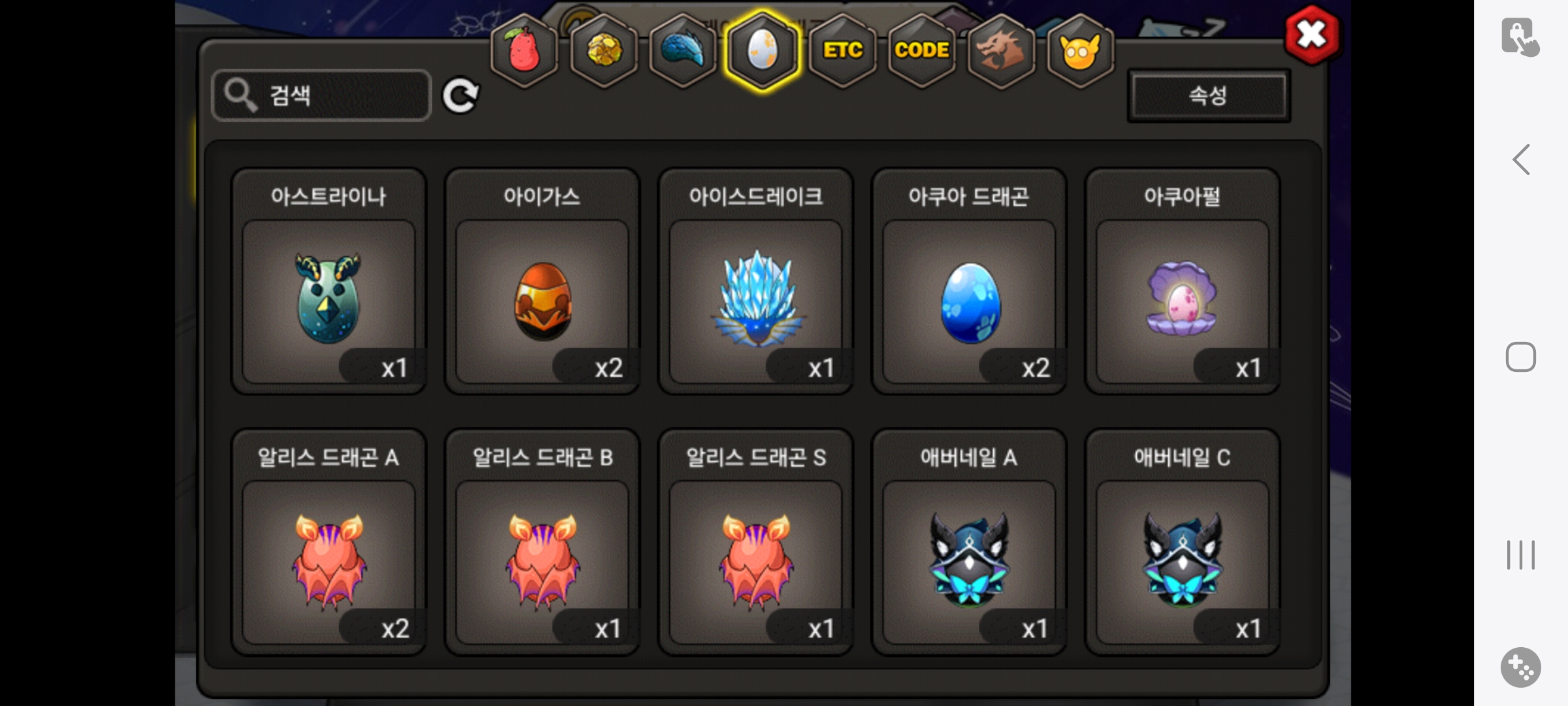
Task: Open the fruit food category tab
Action: coord(524,51)
